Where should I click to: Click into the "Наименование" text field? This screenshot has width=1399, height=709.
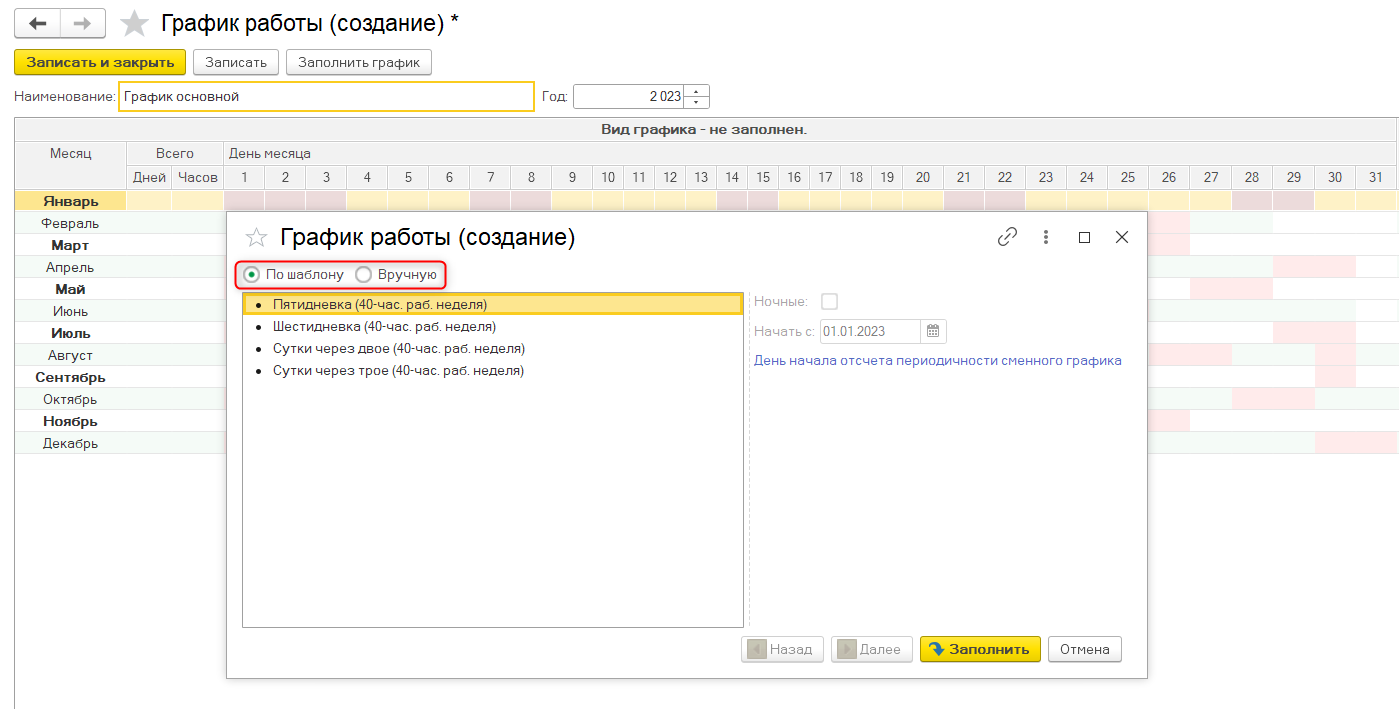point(326,97)
